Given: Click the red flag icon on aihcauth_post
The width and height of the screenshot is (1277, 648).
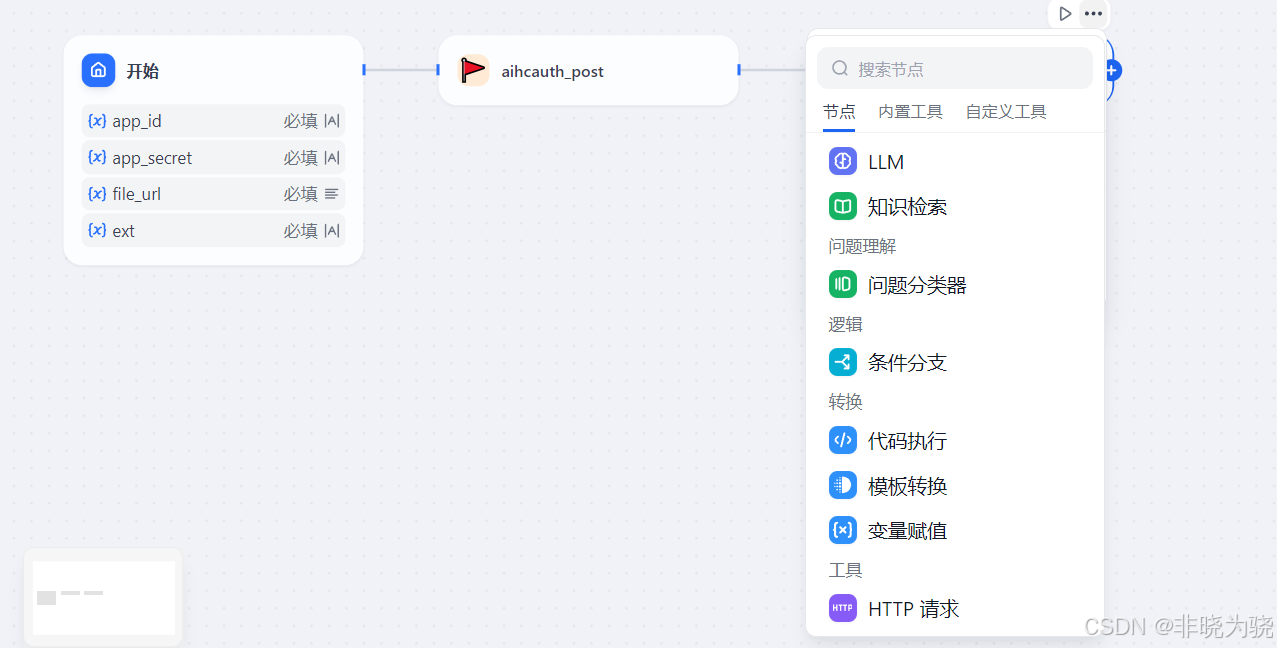Looking at the screenshot, I should 473,70.
